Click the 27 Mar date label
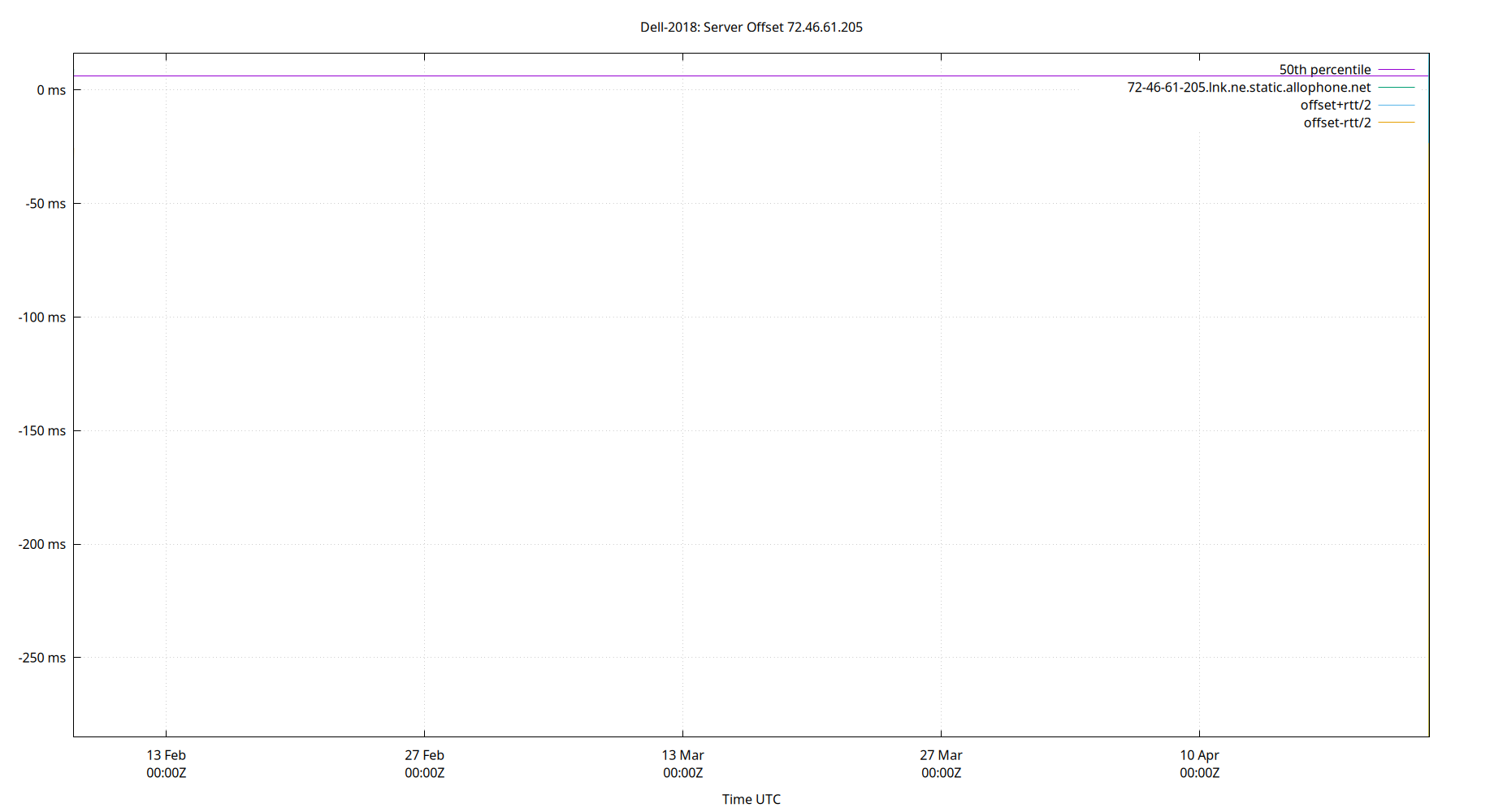Image resolution: width=1503 pixels, height=812 pixels. tap(942, 754)
